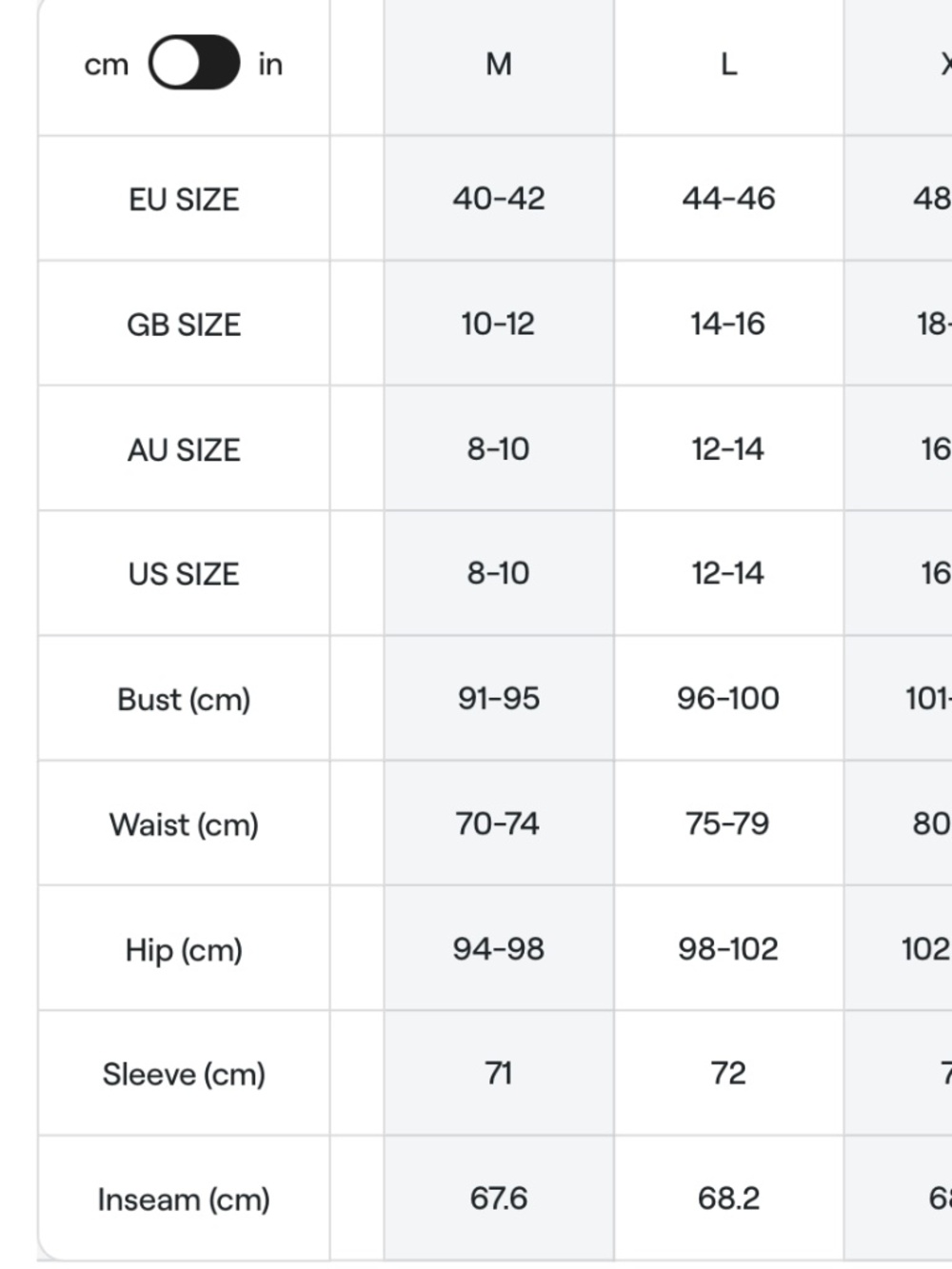Click the AU SIZE row label
Viewport: 952px width, 1269px height.
point(184,449)
